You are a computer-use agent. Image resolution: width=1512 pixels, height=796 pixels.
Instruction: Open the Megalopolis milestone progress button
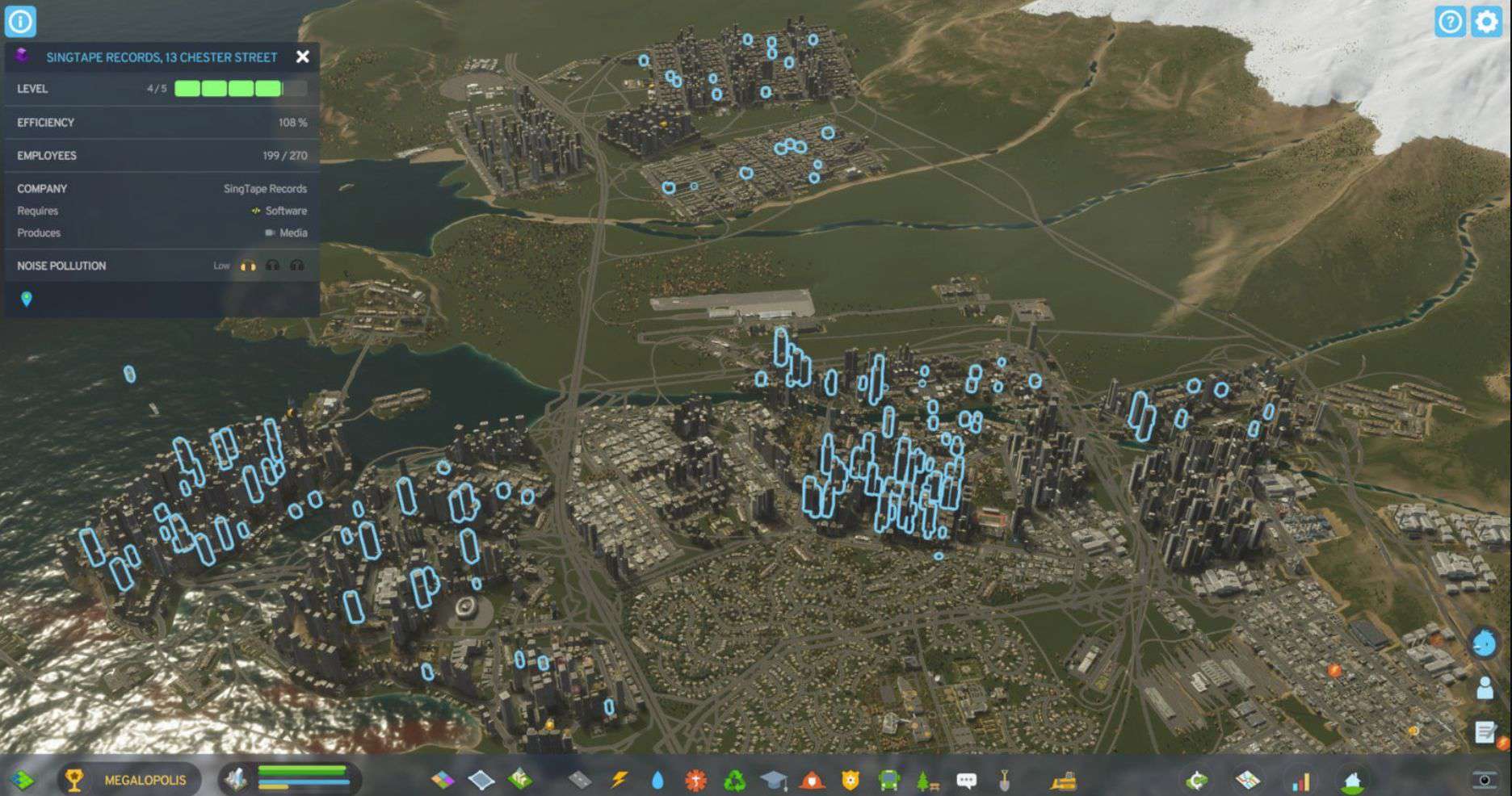[129, 780]
